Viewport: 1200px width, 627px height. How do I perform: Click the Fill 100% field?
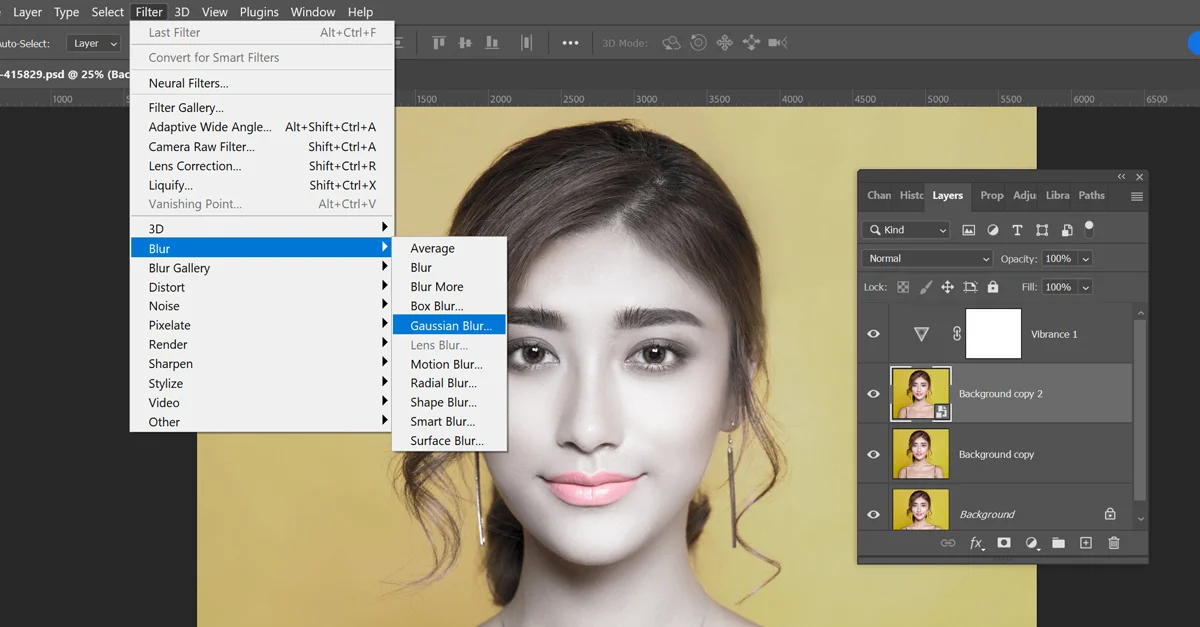[1059, 287]
